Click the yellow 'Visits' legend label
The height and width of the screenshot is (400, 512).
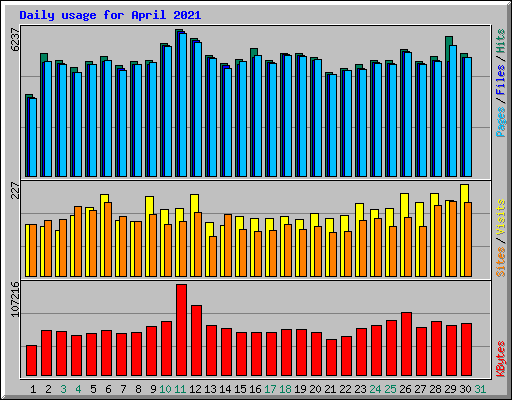(501, 218)
